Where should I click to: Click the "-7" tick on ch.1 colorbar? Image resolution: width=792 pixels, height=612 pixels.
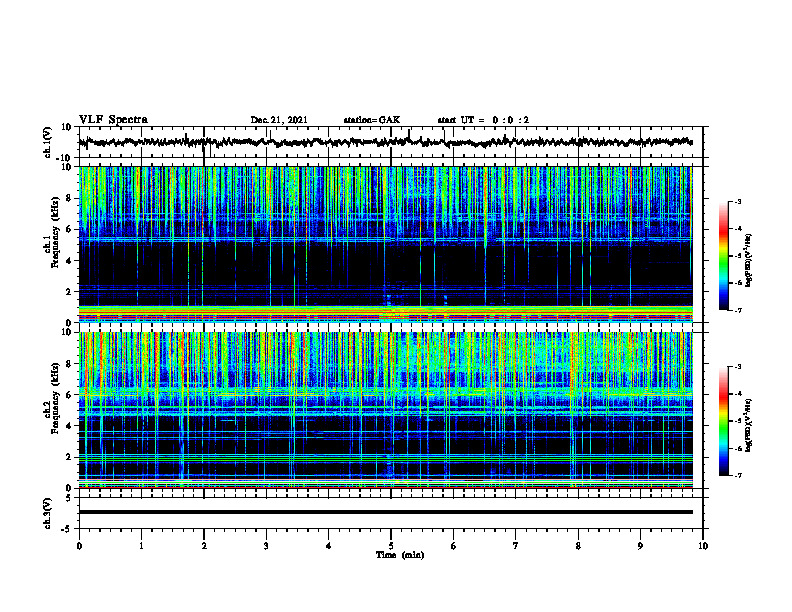coord(737,310)
